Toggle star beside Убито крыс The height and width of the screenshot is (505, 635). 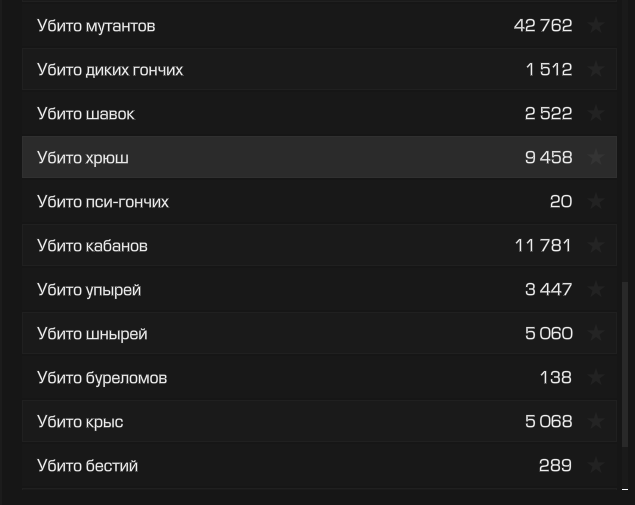click(x=596, y=421)
